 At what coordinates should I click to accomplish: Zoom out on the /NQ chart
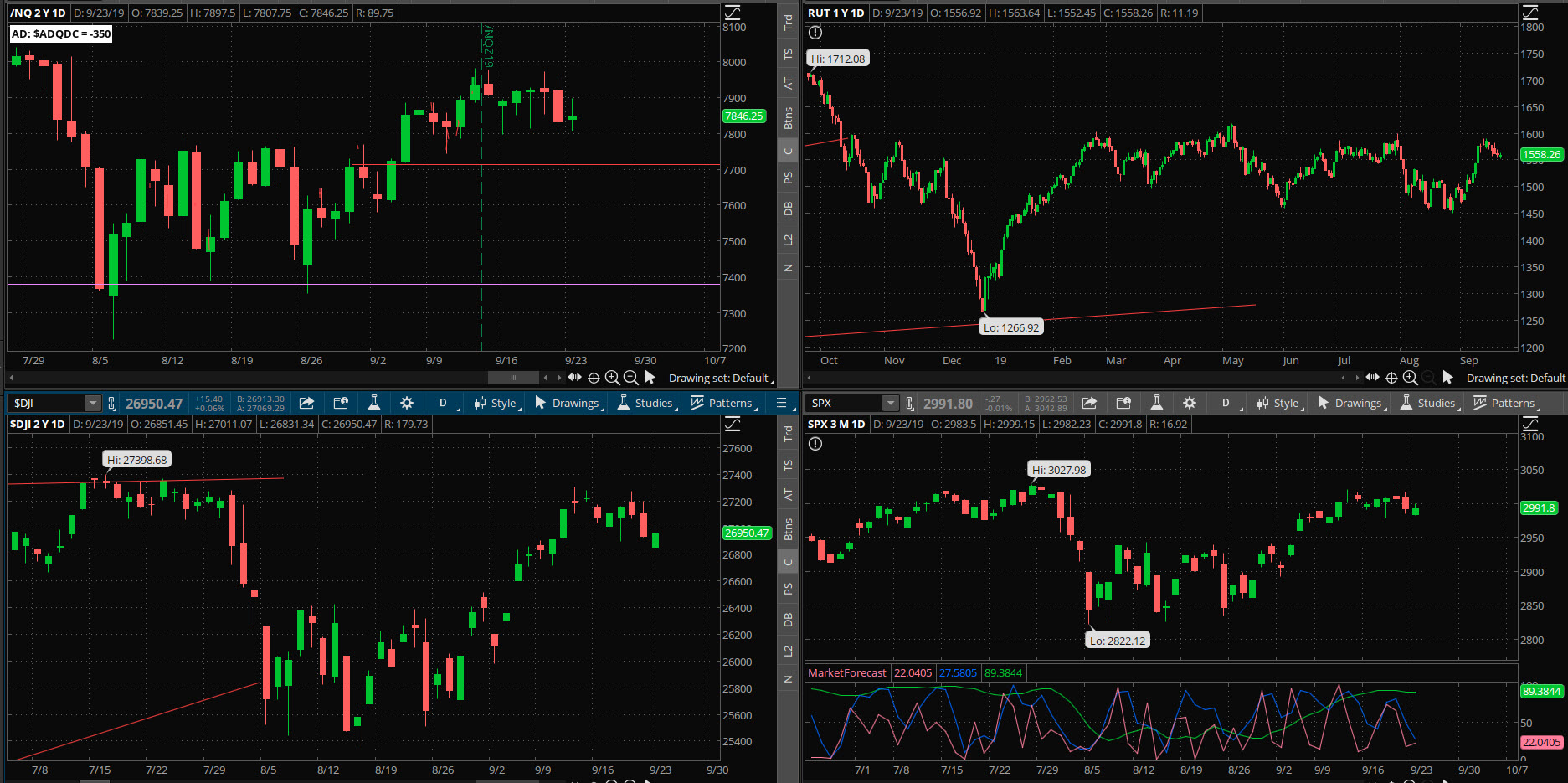click(x=630, y=378)
